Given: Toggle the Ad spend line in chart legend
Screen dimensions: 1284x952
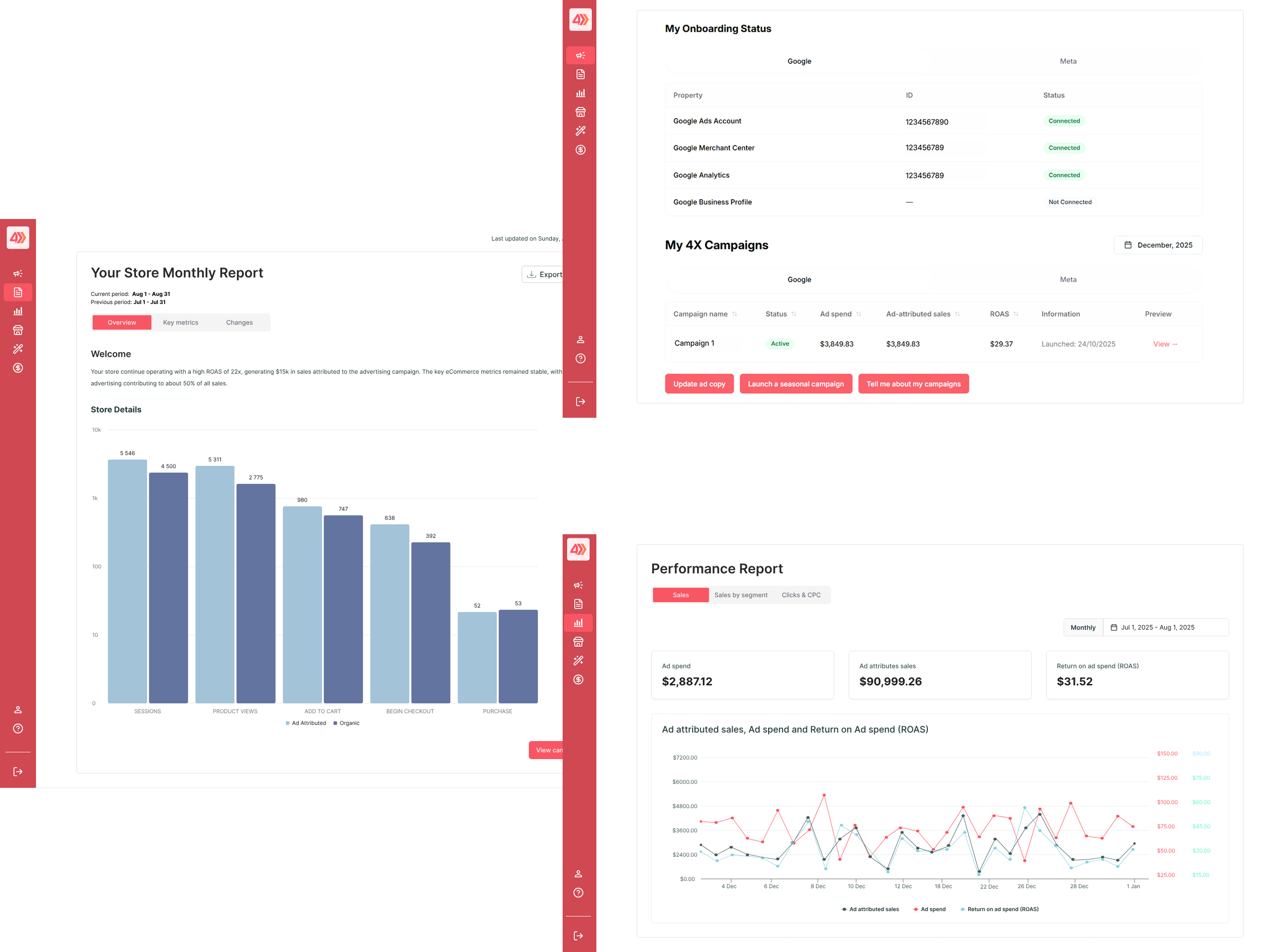Looking at the screenshot, I should click(x=929, y=909).
